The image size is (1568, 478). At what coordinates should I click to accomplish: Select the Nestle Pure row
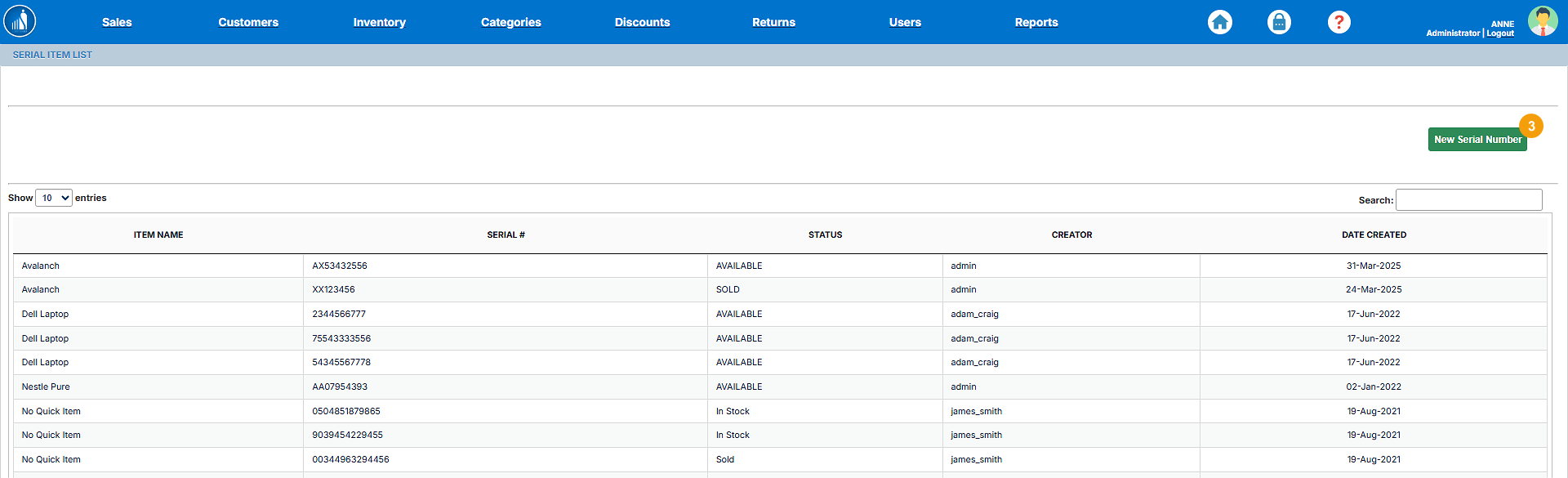[46, 386]
